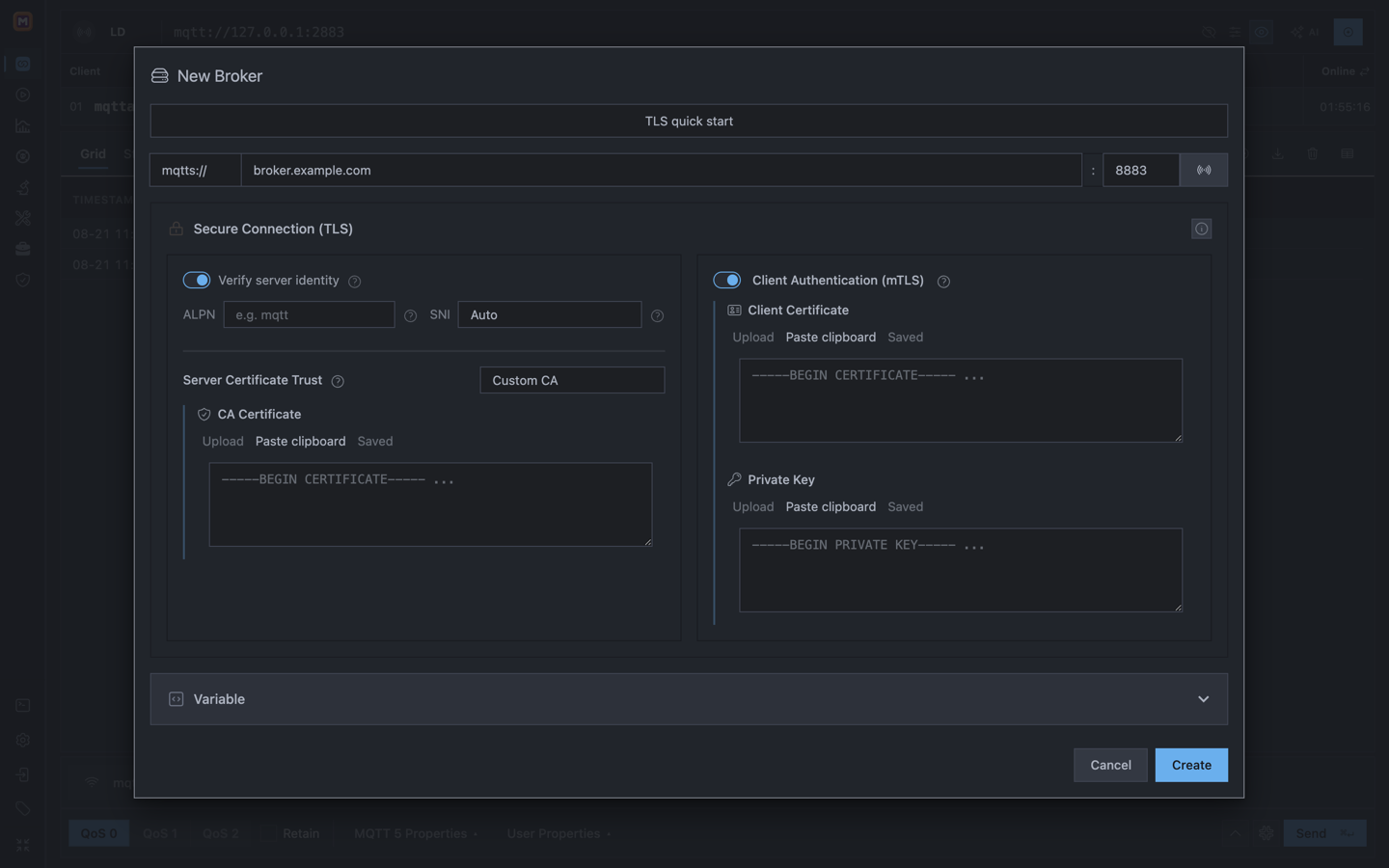Click help icon beside Client Authentication (mTLS)

tap(943, 282)
